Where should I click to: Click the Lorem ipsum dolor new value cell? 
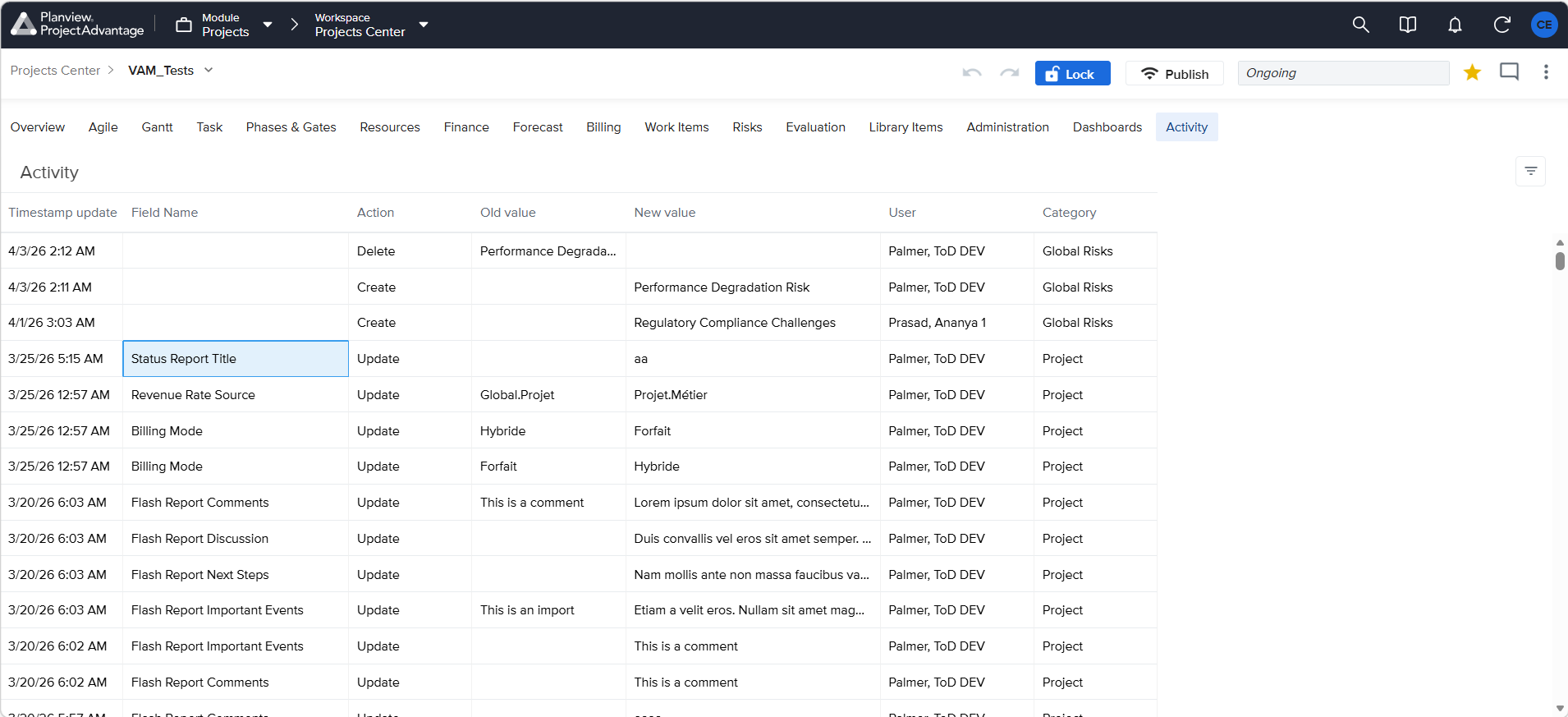[753, 503]
